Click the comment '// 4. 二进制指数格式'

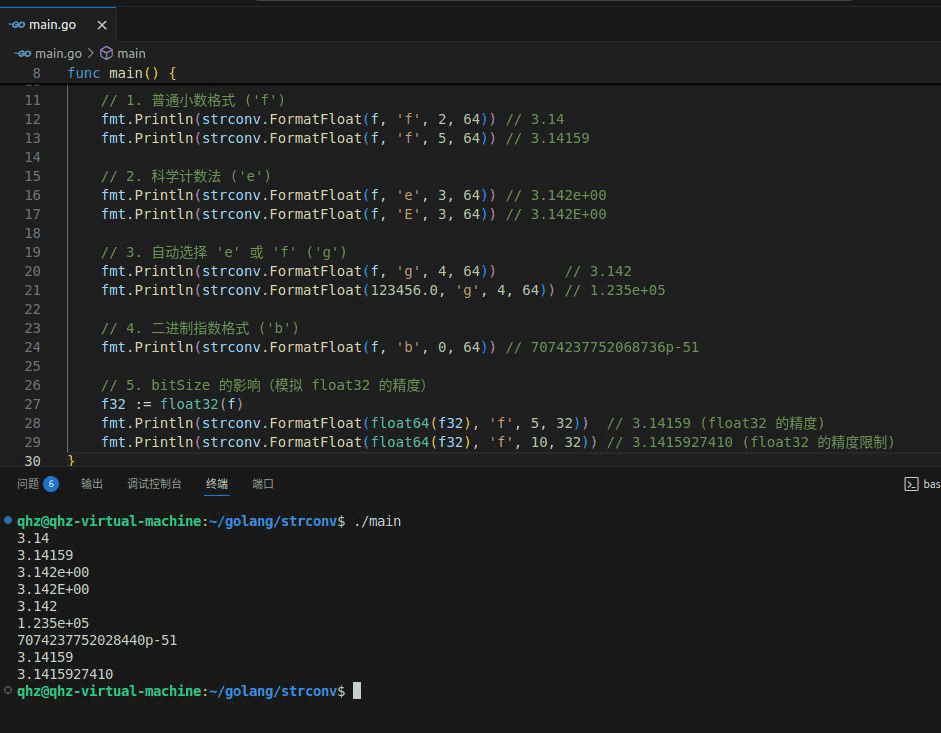click(200, 328)
